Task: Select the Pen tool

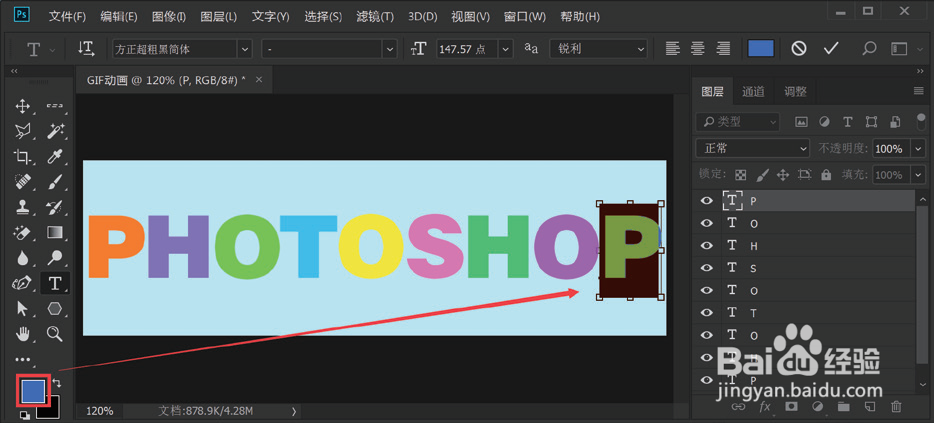Action: [x=23, y=283]
